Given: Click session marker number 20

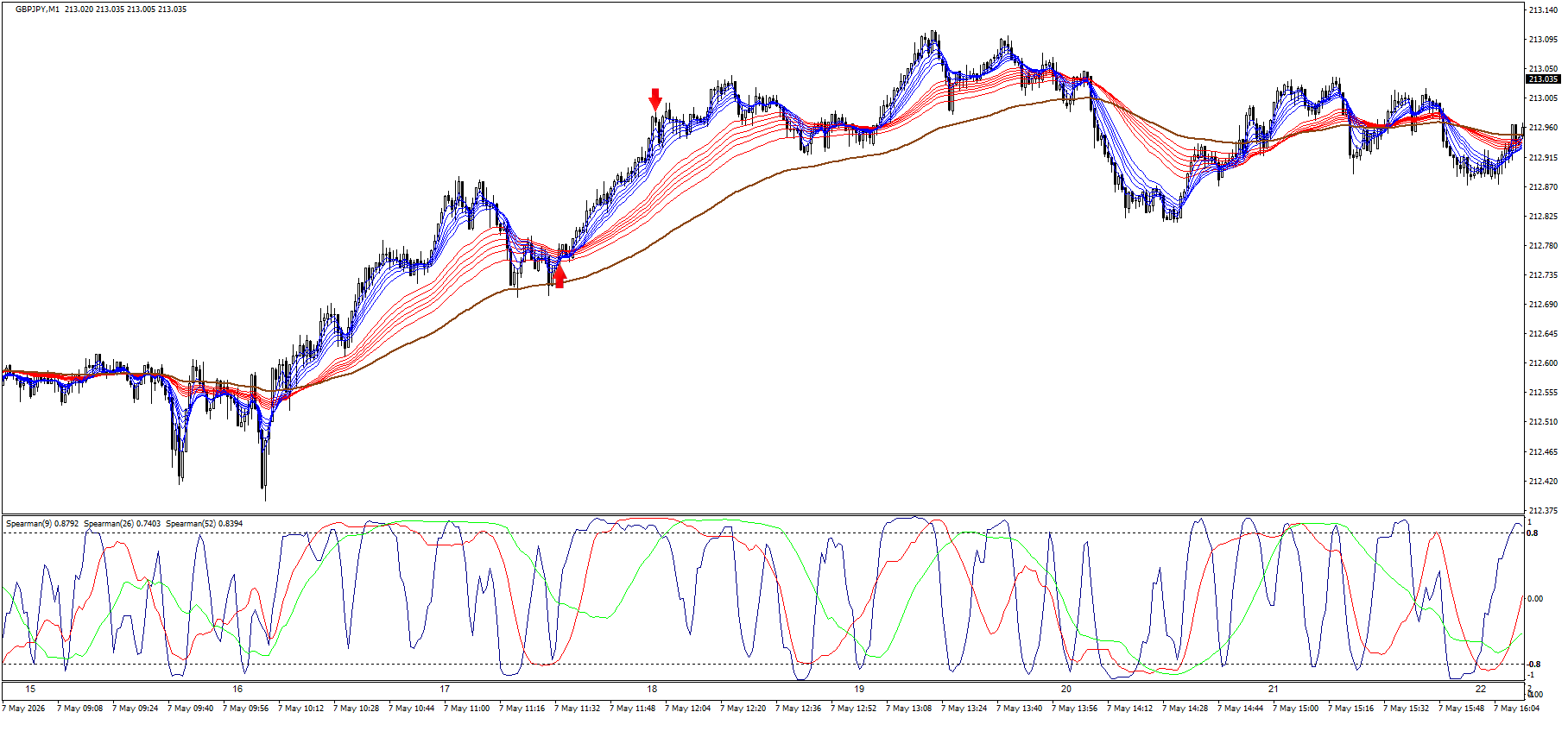Looking at the screenshot, I should (x=1066, y=689).
